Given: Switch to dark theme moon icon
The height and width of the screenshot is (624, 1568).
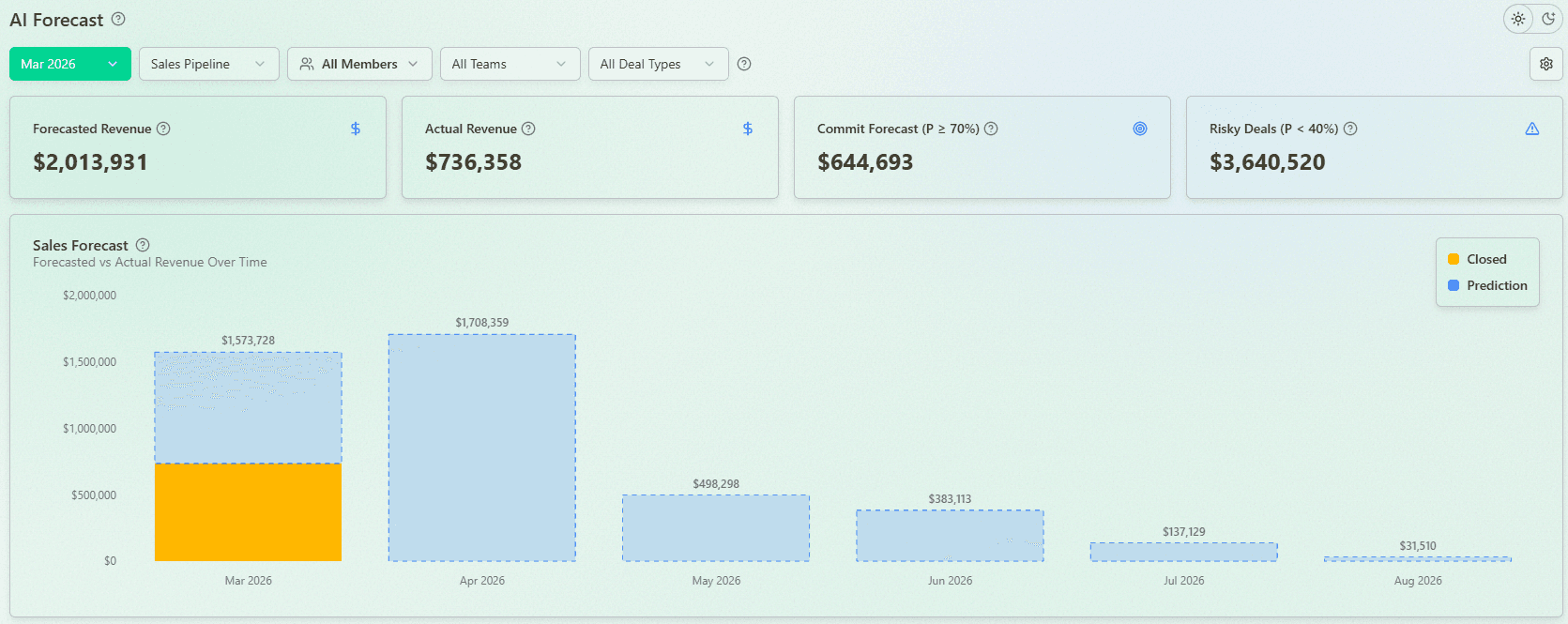Looking at the screenshot, I should pyautogui.click(x=1548, y=19).
